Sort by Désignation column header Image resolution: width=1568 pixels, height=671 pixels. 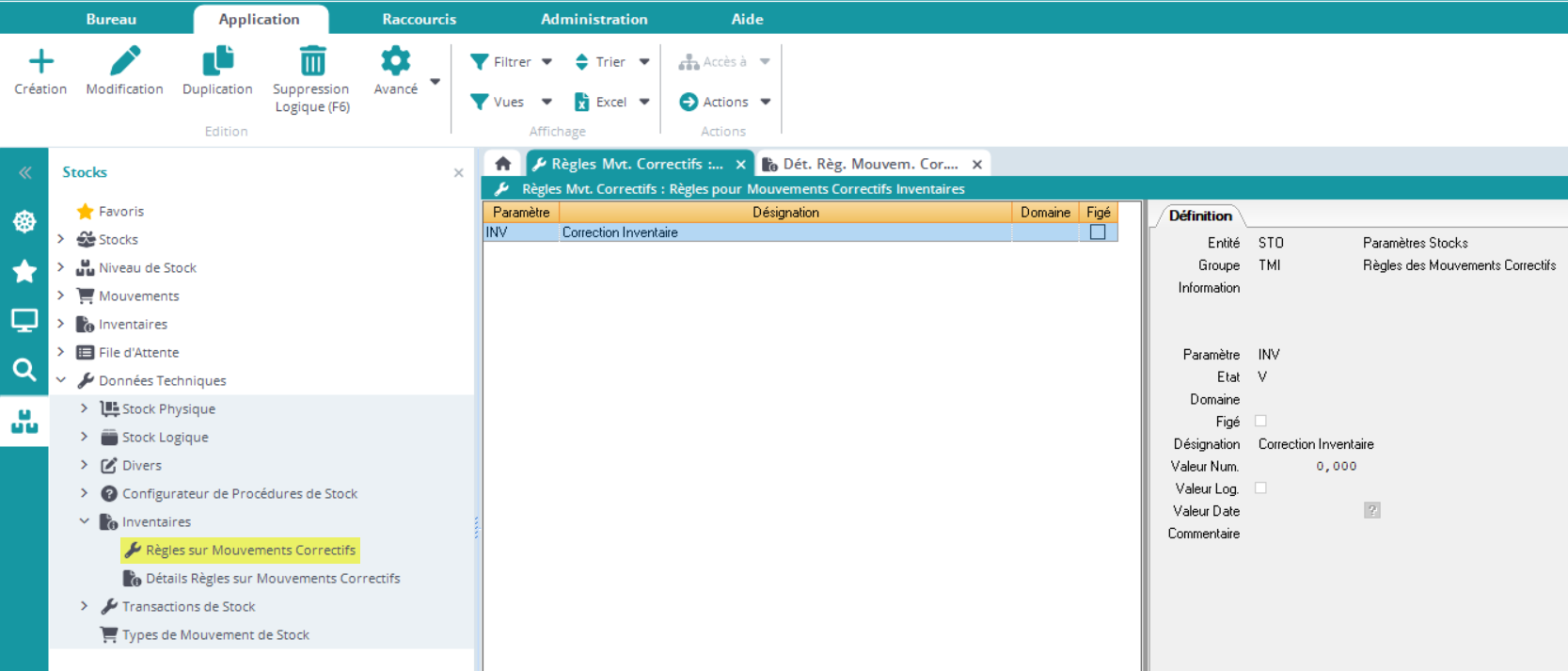coord(784,213)
